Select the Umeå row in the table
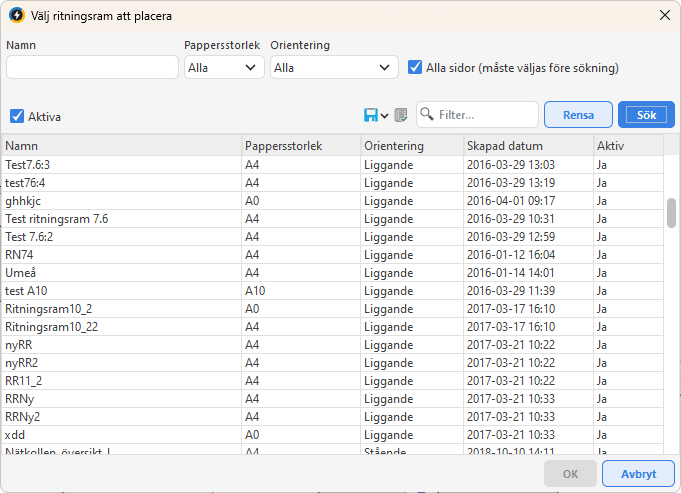Viewport: 681px width, 493px height. (120, 272)
